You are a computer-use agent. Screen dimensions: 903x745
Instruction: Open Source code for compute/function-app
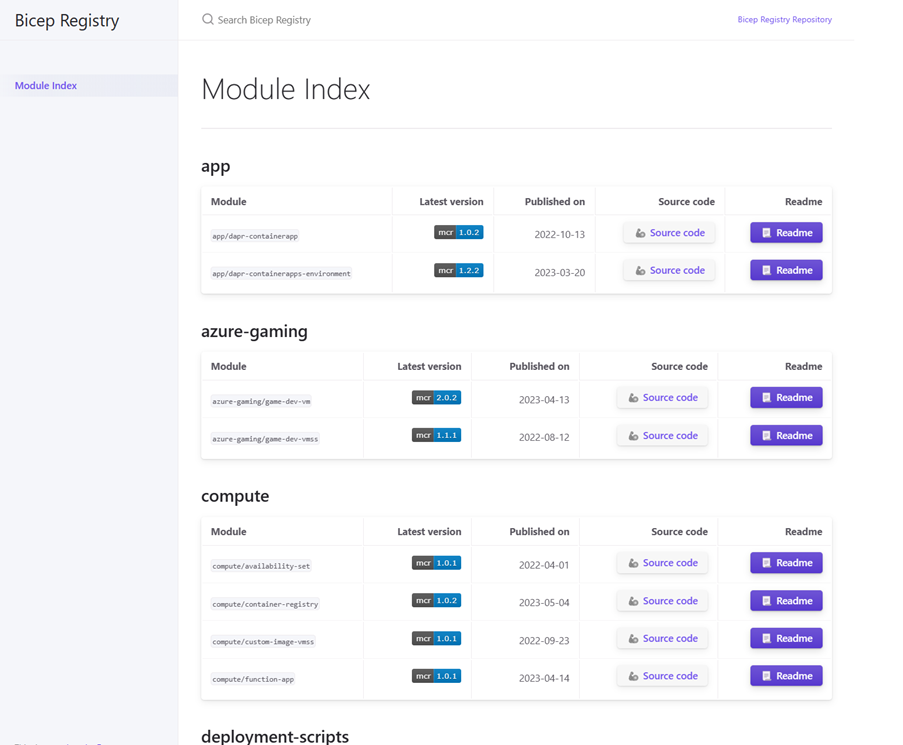click(x=662, y=676)
